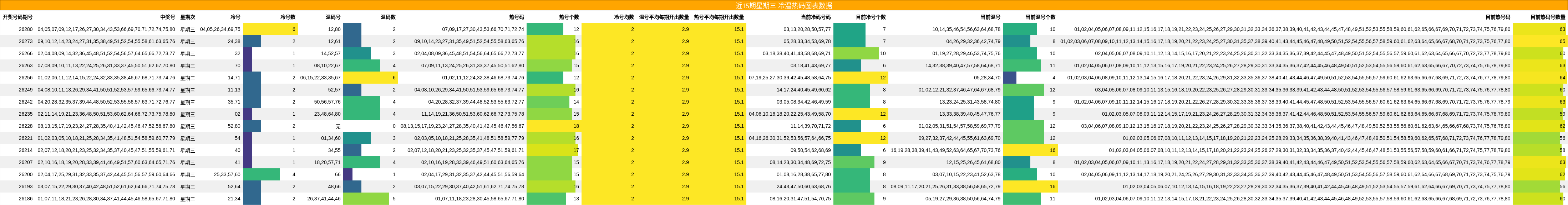Select the 开奖号码期号 column header

[x=17, y=17]
